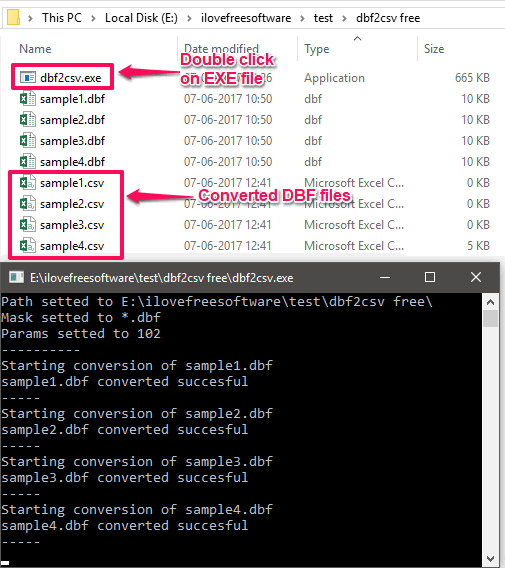Click 'Params setted to 102' console line
Viewport: 505px width, 568px height.
[81, 334]
